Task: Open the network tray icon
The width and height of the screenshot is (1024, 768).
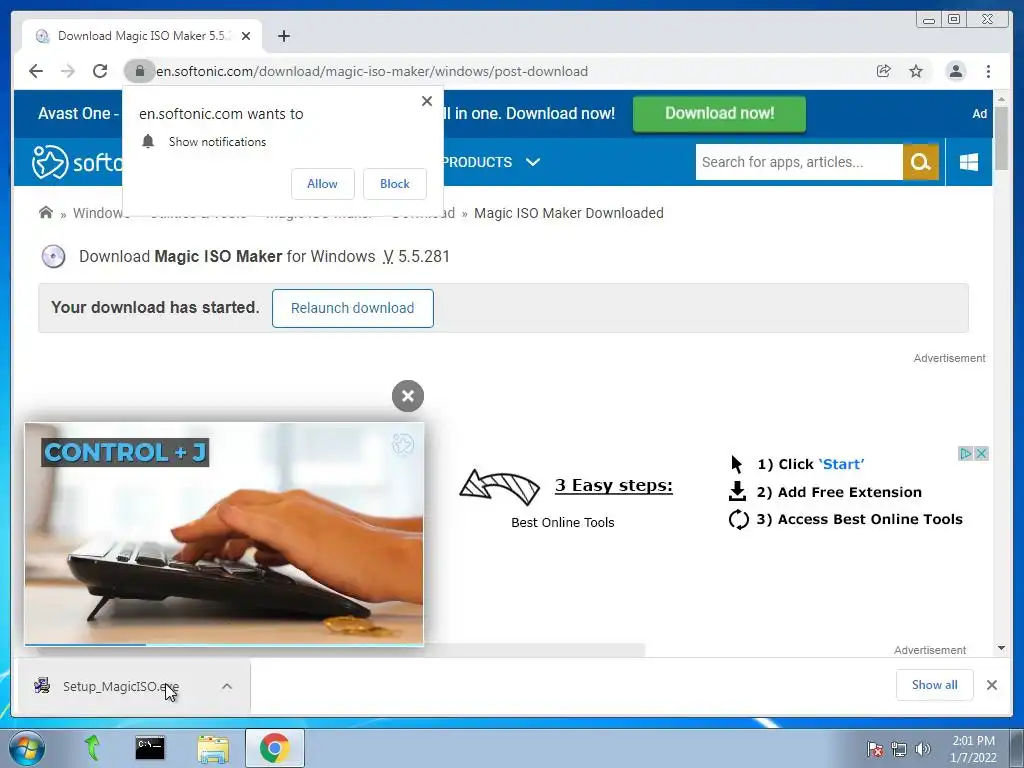Action: pyautogui.click(x=899, y=749)
